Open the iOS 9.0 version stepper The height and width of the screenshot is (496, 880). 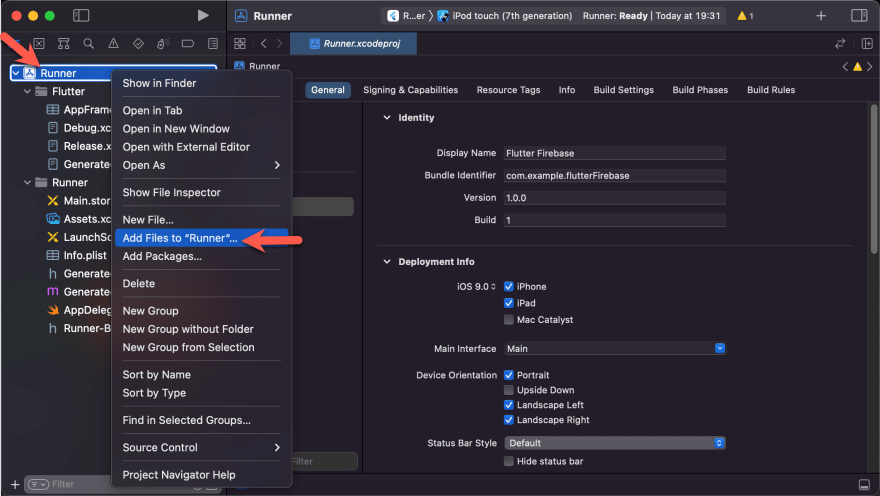[x=476, y=286]
